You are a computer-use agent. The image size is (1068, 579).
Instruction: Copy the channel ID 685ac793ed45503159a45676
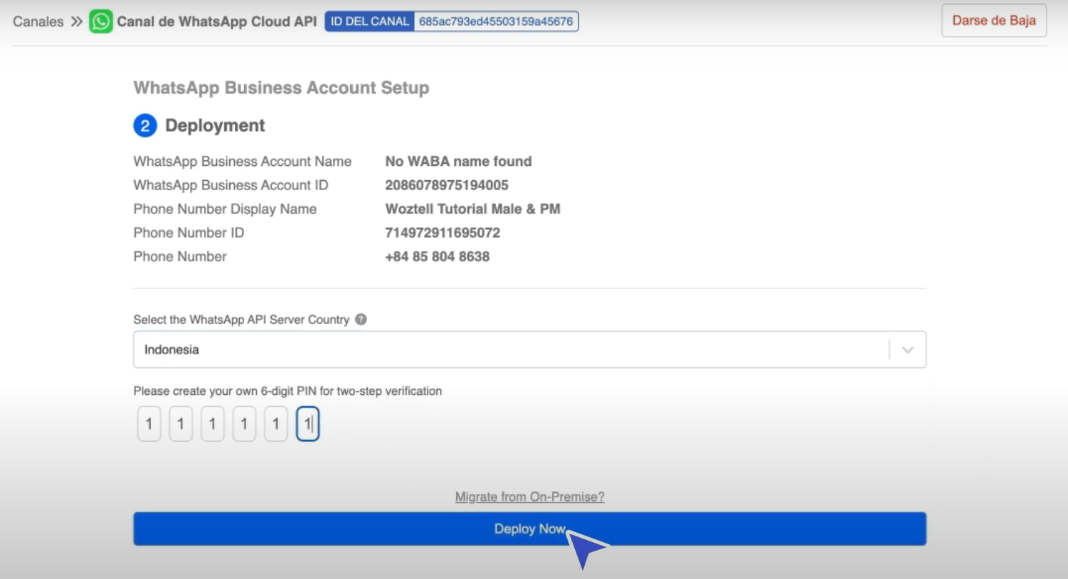point(496,21)
